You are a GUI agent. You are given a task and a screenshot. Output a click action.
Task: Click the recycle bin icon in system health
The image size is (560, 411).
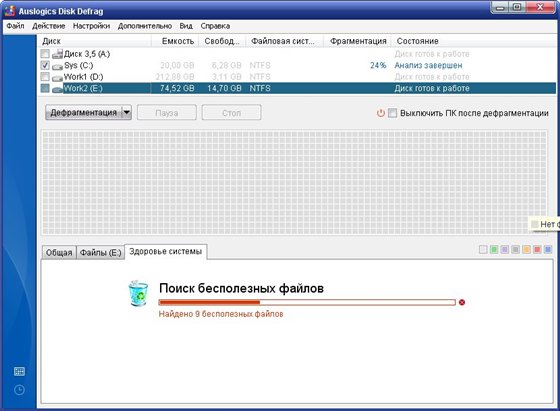[138, 293]
